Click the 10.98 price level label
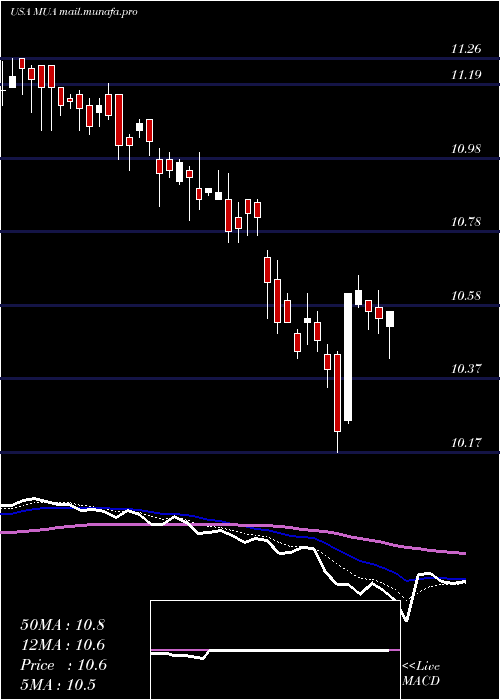The image size is (500, 700). tap(466, 149)
